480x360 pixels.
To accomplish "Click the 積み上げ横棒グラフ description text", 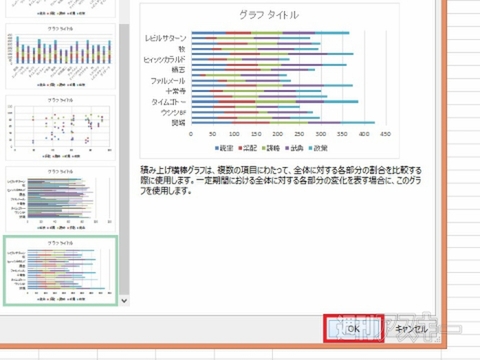I will [281, 180].
